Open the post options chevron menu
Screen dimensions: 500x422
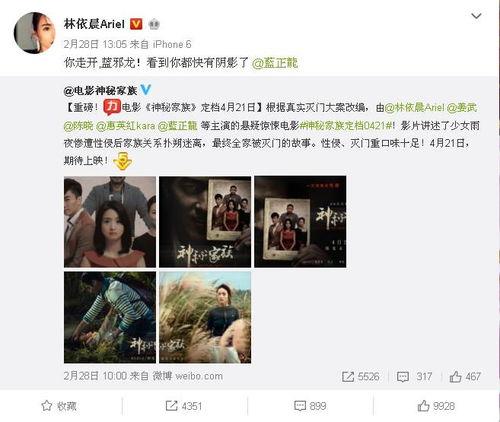(476, 16)
